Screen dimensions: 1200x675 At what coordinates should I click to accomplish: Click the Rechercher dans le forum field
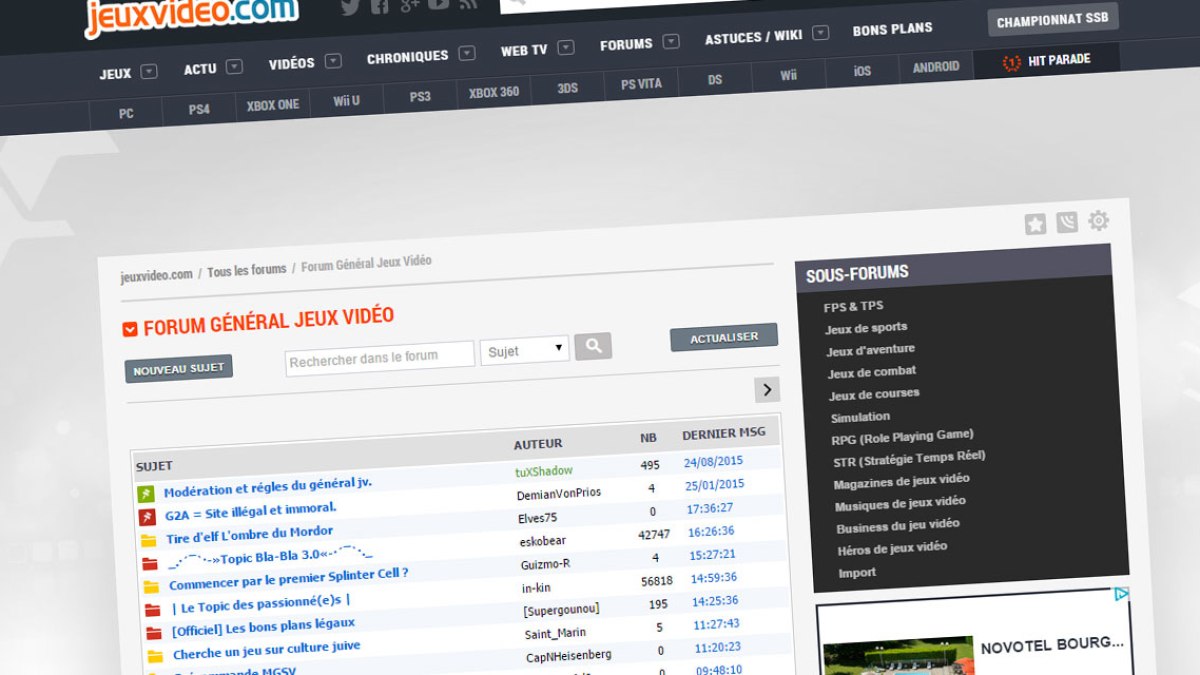tap(380, 357)
